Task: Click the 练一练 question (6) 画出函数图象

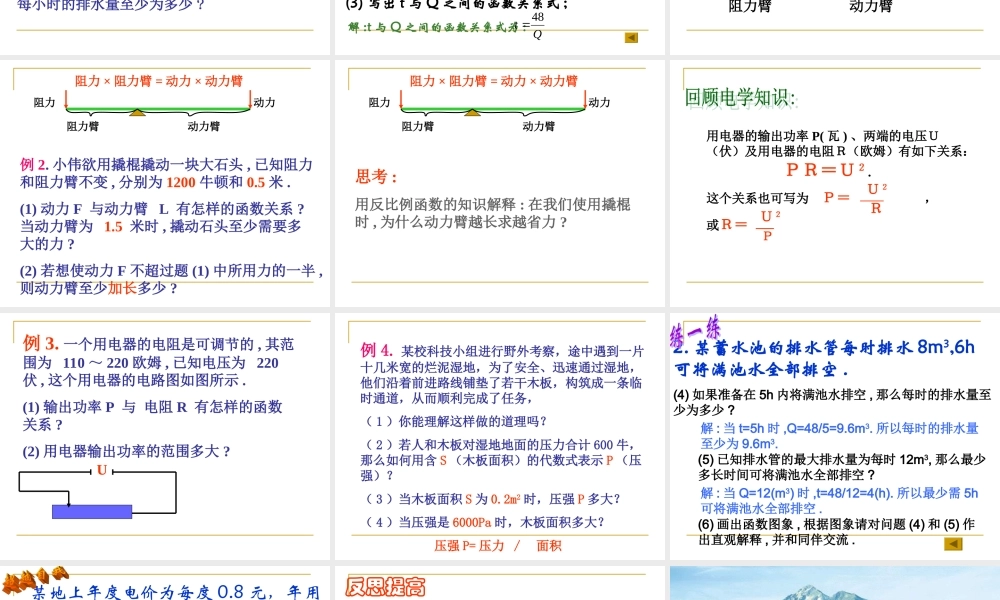Action: pos(836,532)
